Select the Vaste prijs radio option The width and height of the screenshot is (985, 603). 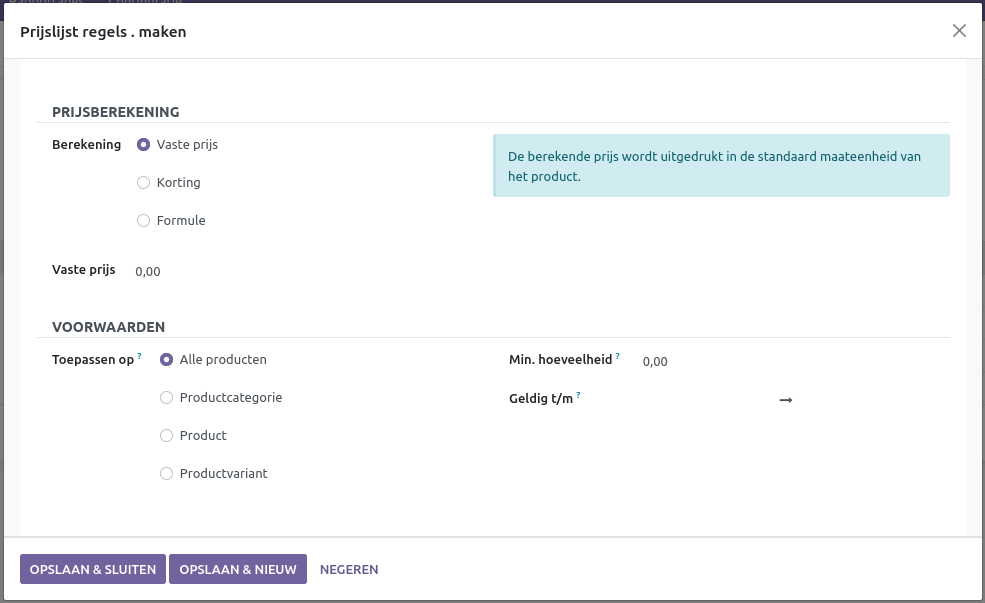(144, 145)
